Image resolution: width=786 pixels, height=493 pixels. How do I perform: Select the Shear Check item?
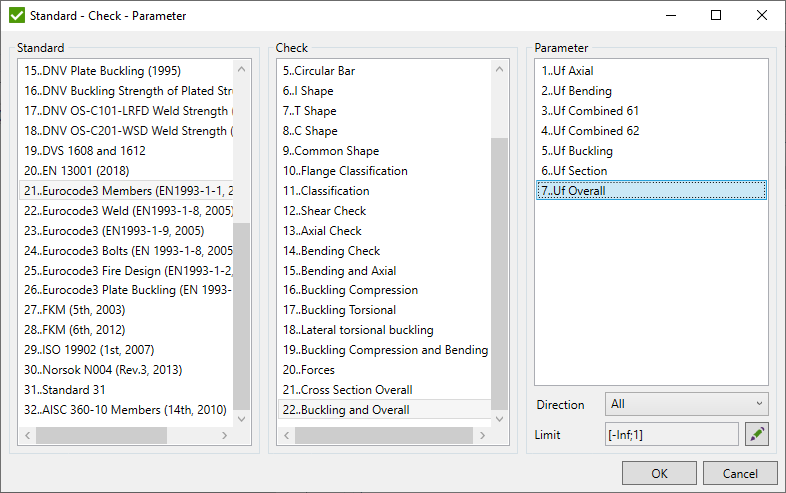pyautogui.click(x=325, y=211)
